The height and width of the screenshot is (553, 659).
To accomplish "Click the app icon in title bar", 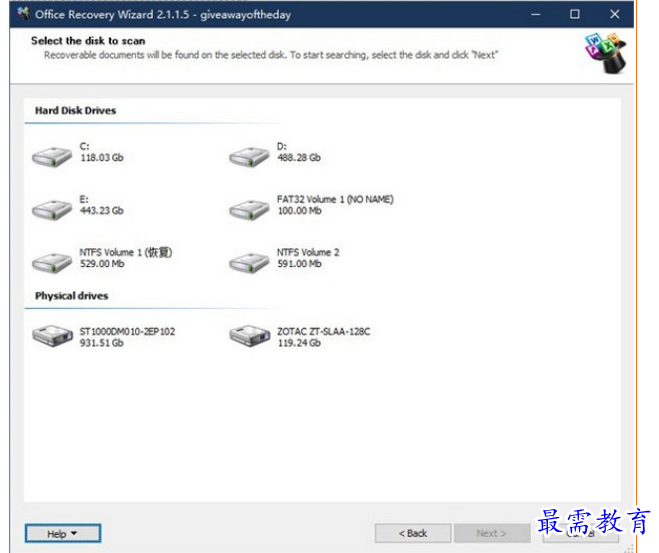I will [24, 13].
